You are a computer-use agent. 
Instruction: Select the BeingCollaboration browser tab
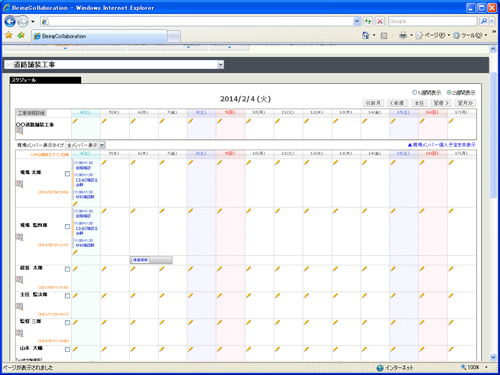click(x=99, y=36)
